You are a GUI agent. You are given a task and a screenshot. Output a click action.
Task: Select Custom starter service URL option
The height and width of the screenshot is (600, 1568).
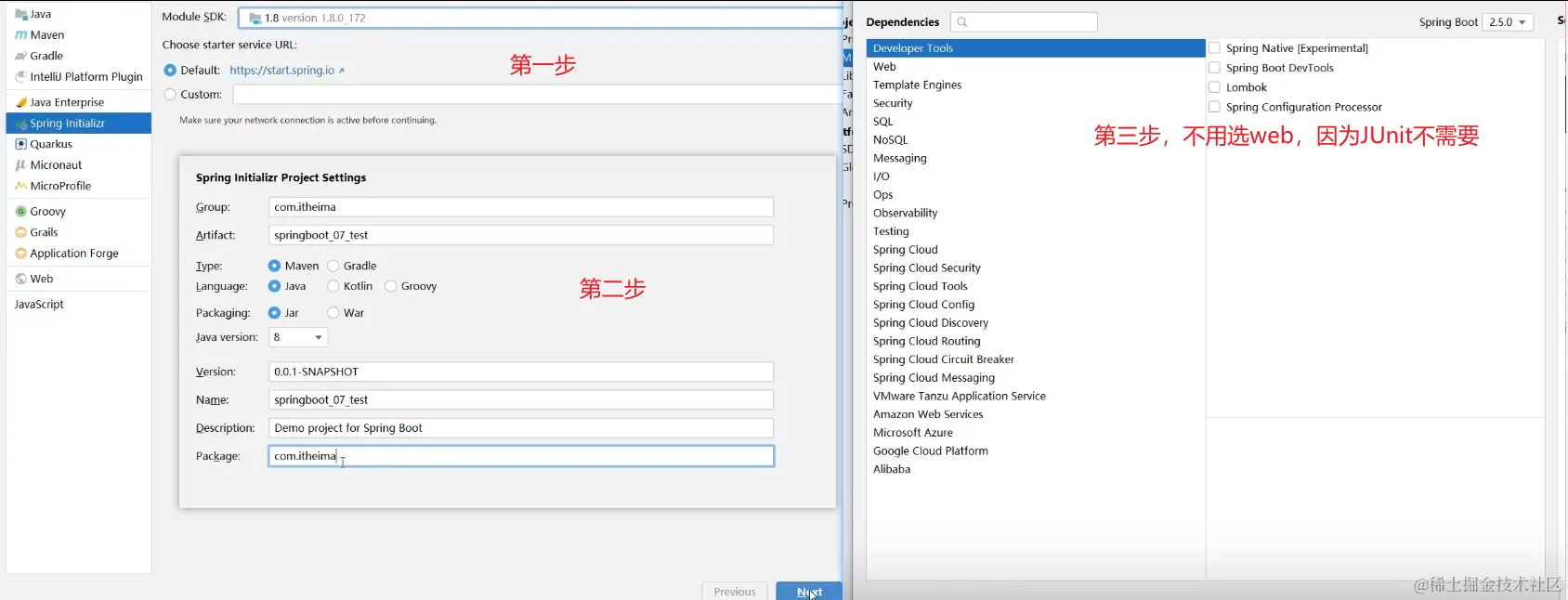click(170, 95)
